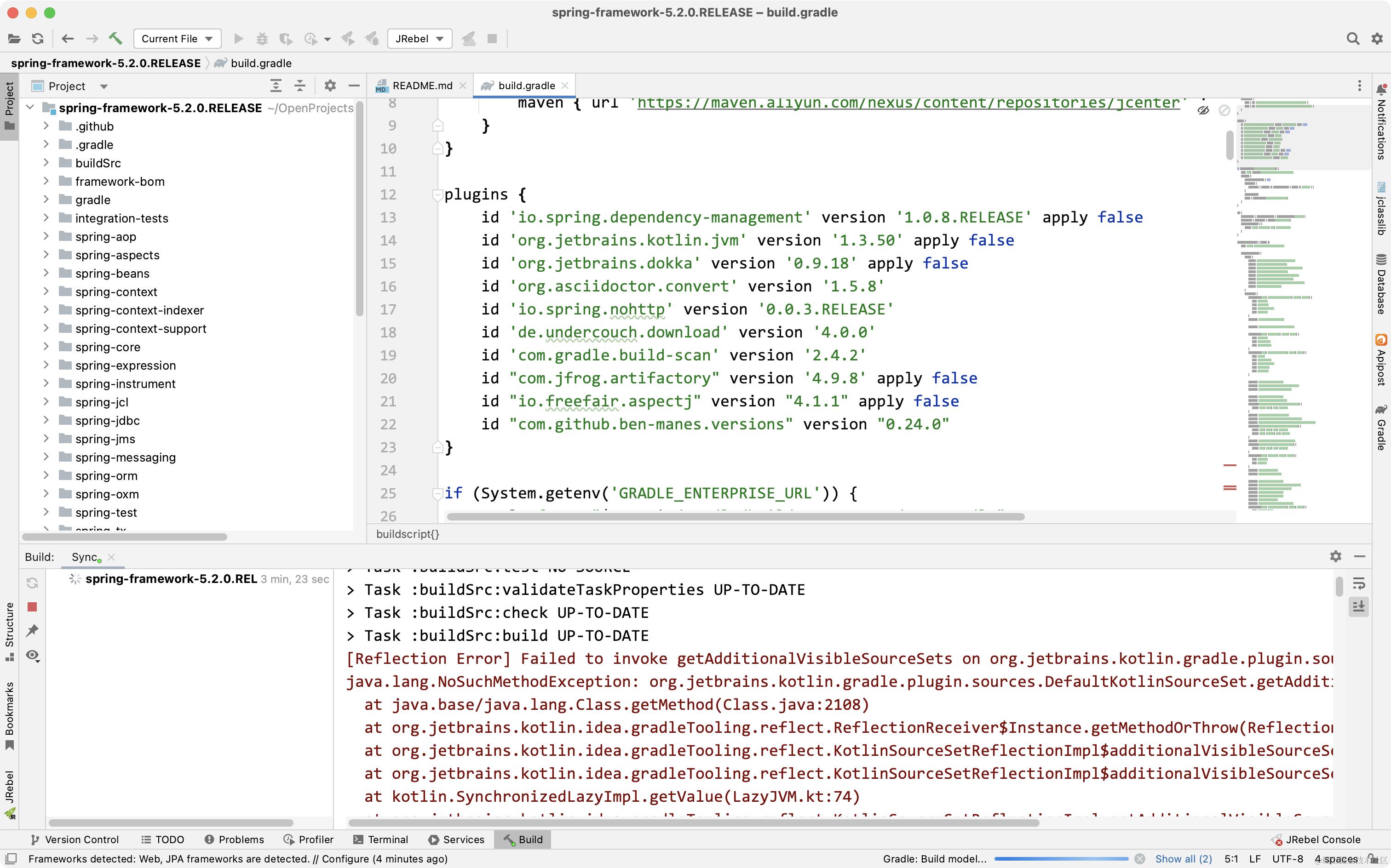Screen dimensions: 1391x868
Task: Expand the spring-core folder
Action: coord(46,347)
